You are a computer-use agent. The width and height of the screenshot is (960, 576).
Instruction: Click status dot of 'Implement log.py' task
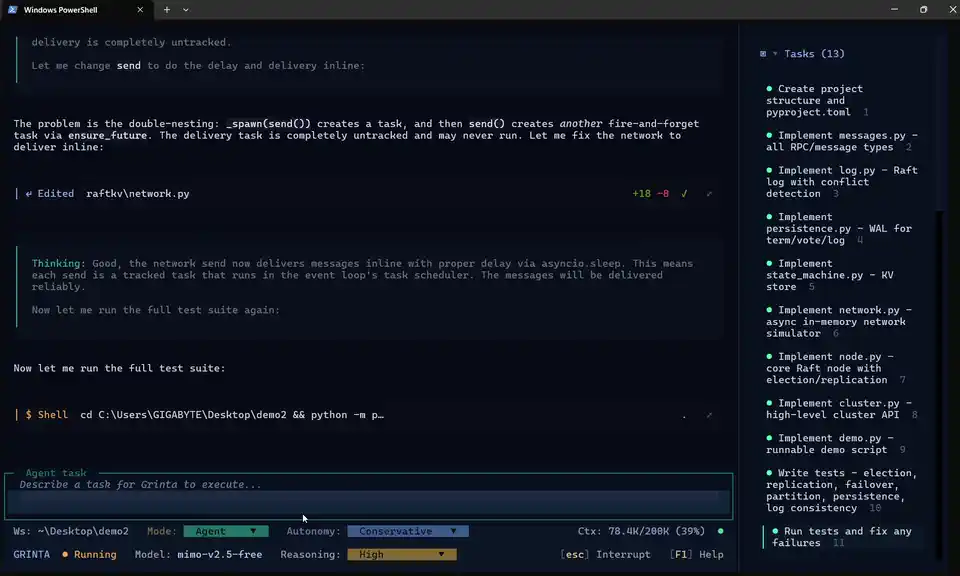[x=769, y=170]
